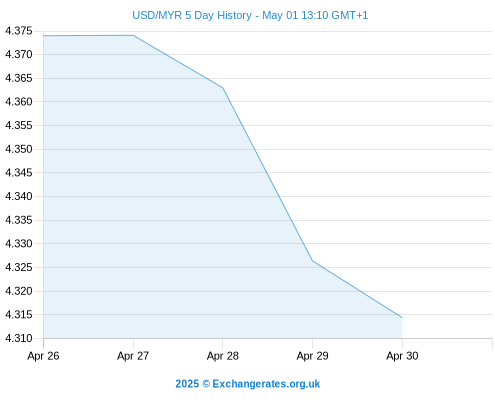Image resolution: width=495 pixels, height=400 pixels.
Task: Click the 4.345 y-axis label
Action: pos(19,173)
